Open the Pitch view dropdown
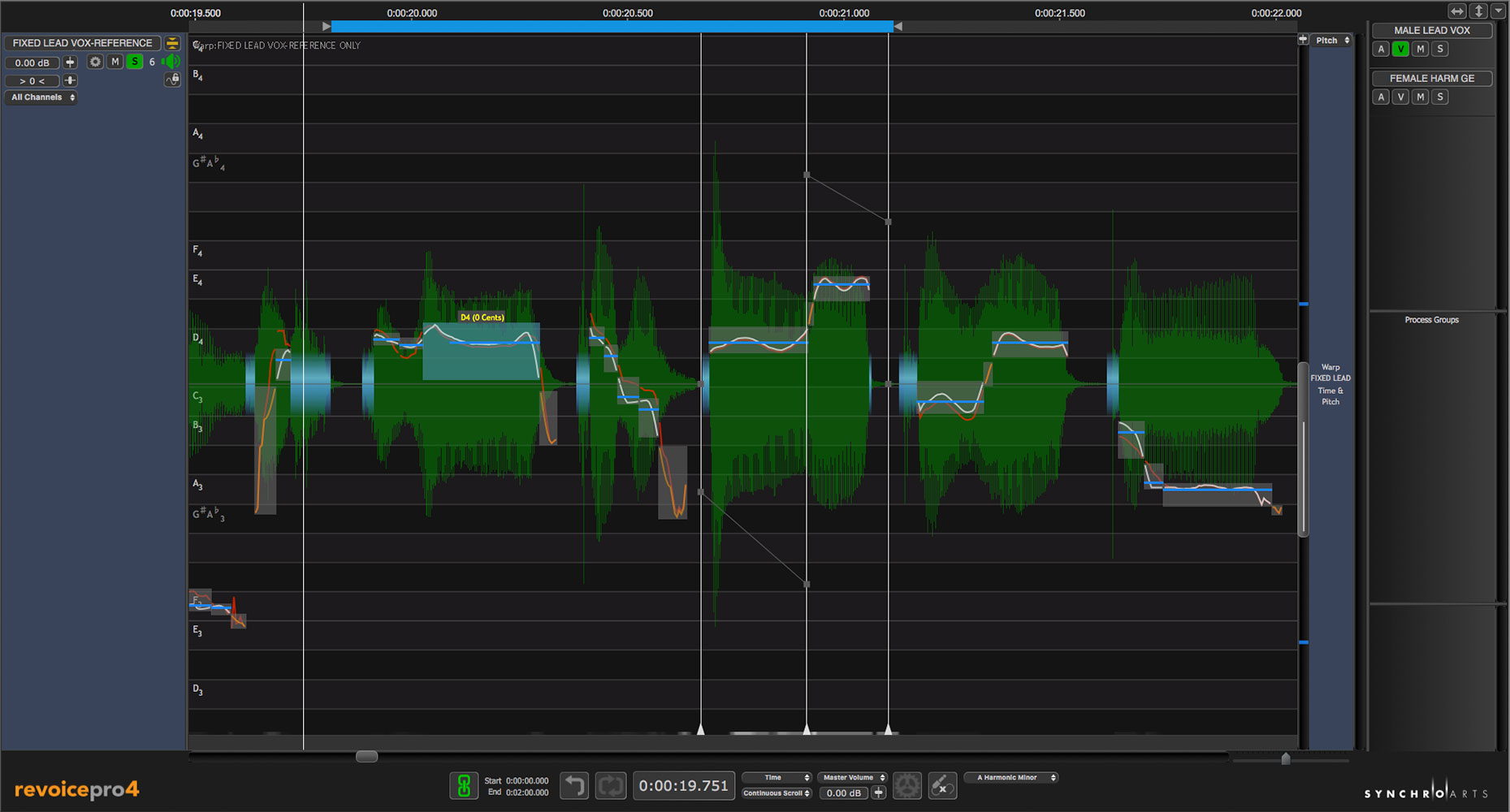 coord(1332,40)
